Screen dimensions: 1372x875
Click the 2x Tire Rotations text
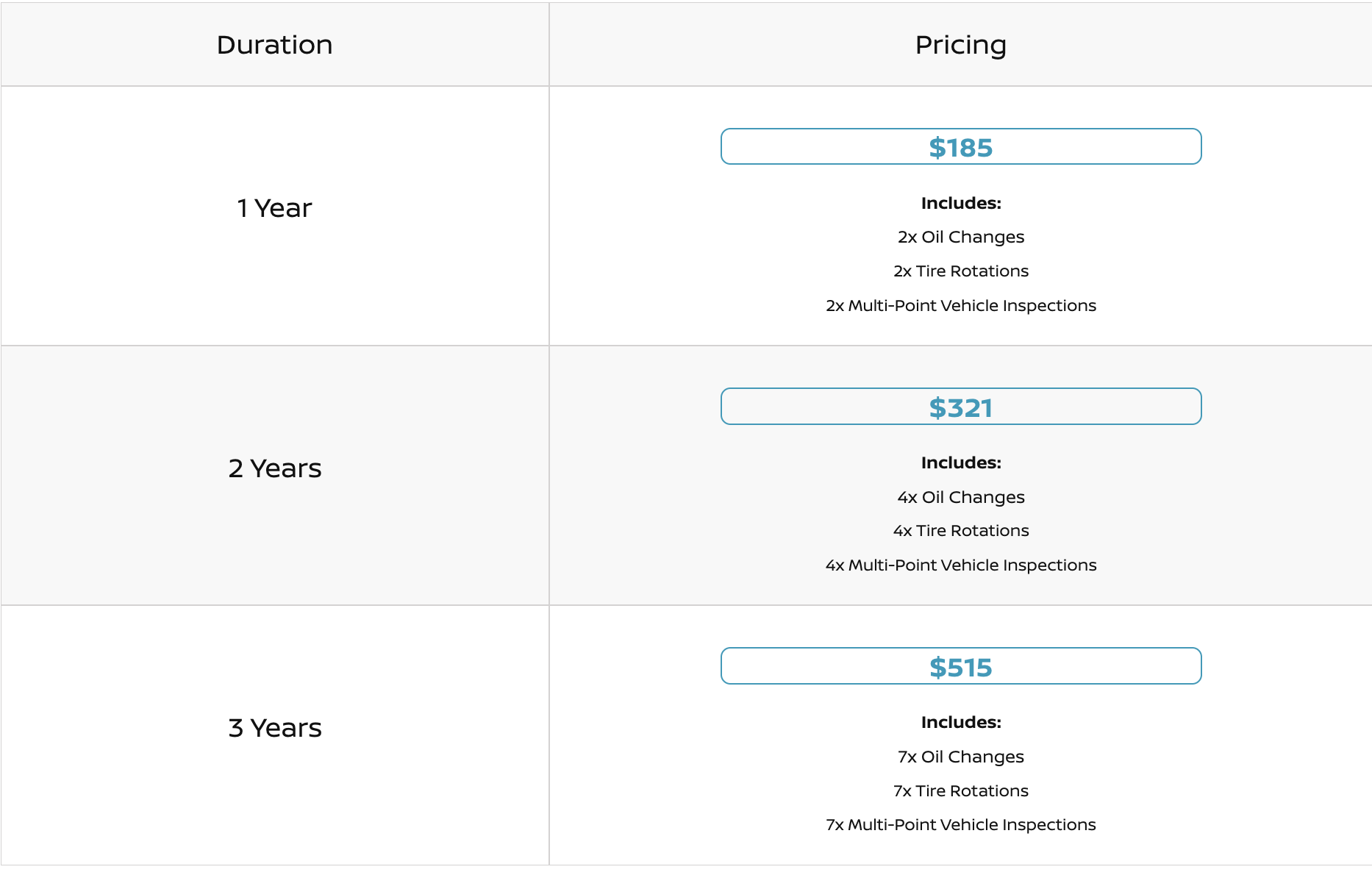(x=961, y=271)
